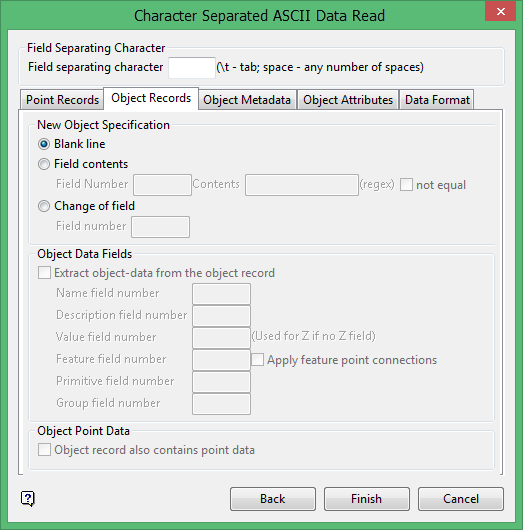
Task: Click the 'Object Data Fields' group title
Action: [85, 254]
